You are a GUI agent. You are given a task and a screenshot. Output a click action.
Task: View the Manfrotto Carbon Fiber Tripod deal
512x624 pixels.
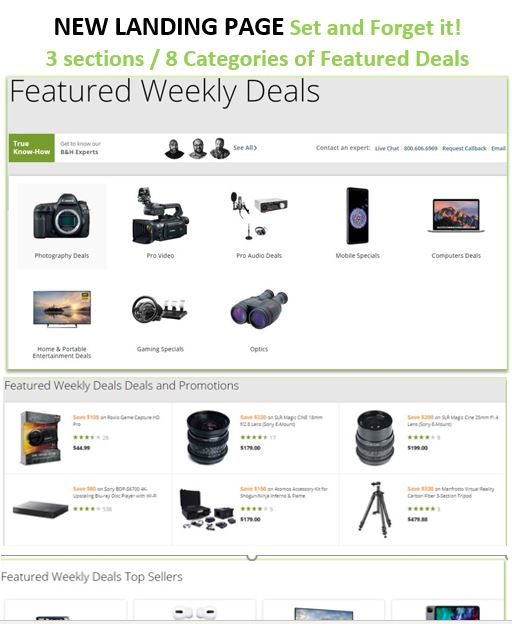click(422, 510)
